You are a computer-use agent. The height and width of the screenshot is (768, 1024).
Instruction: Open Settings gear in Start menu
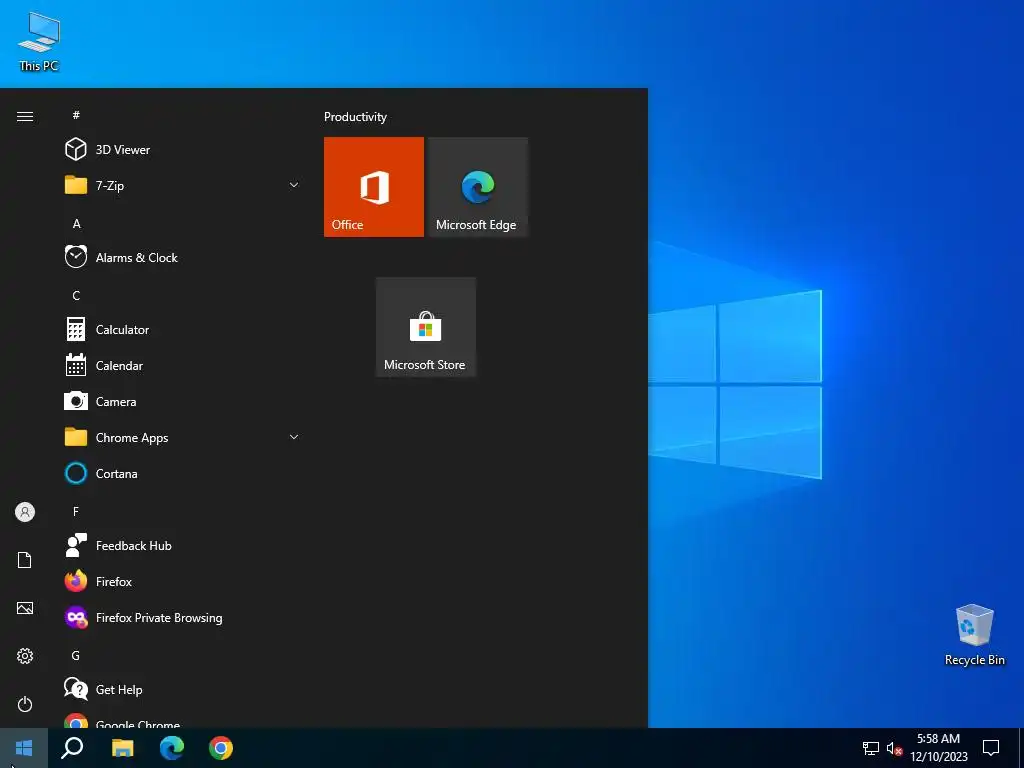[x=25, y=656]
